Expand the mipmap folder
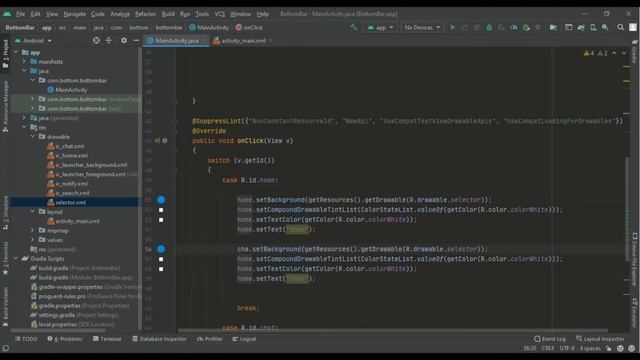Image resolution: width=640 pixels, height=360 pixels. point(33,230)
